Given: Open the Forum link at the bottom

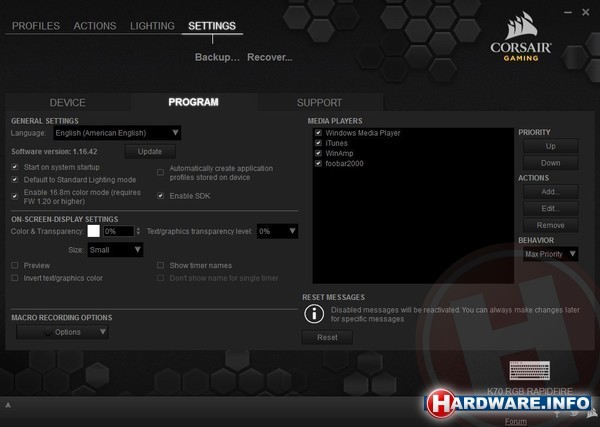Looking at the screenshot, I should 516,421.
